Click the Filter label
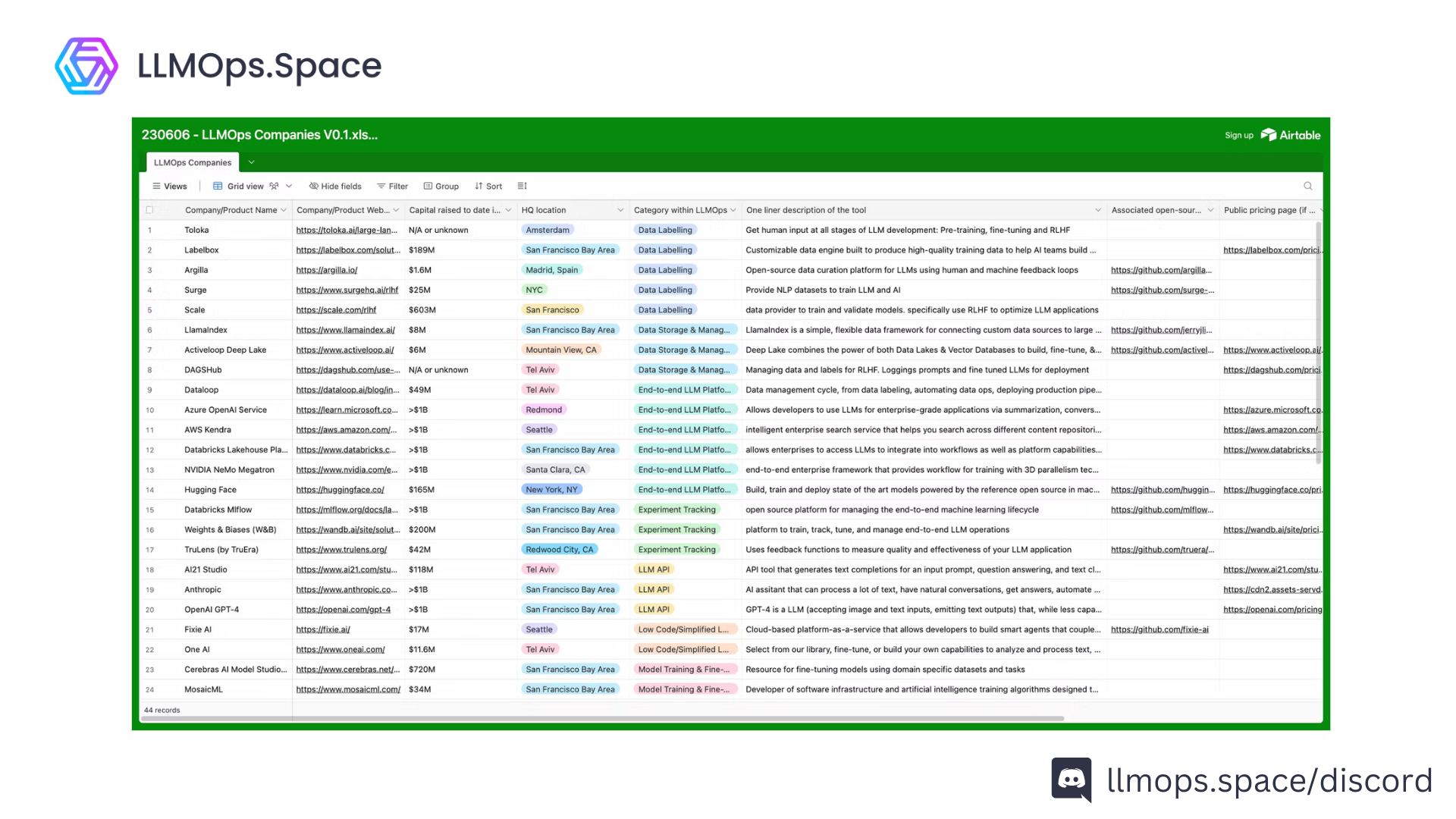This screenshot has width=1456, height=819. [x=398, y=187]
